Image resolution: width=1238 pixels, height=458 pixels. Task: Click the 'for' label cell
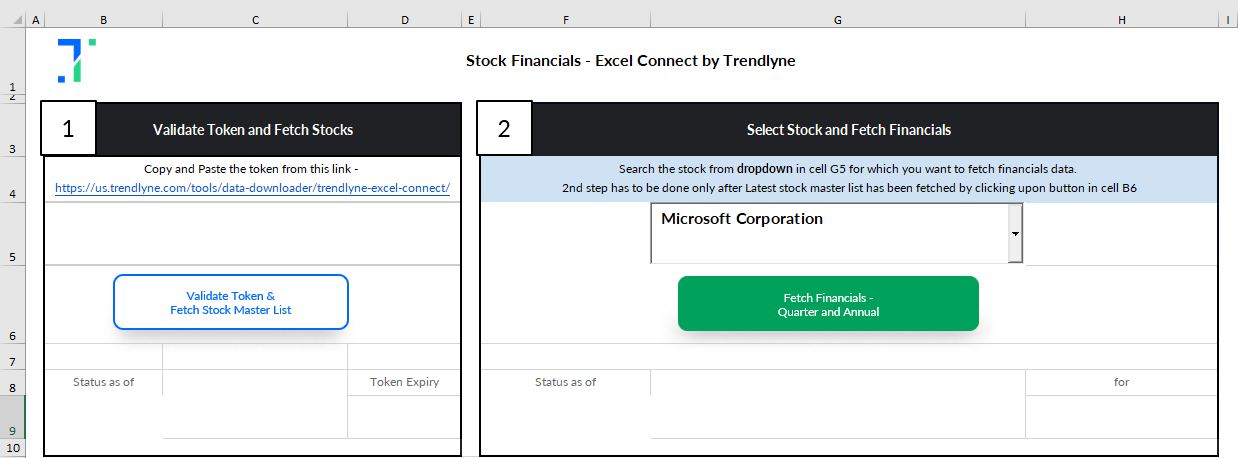coord(1122,382)
